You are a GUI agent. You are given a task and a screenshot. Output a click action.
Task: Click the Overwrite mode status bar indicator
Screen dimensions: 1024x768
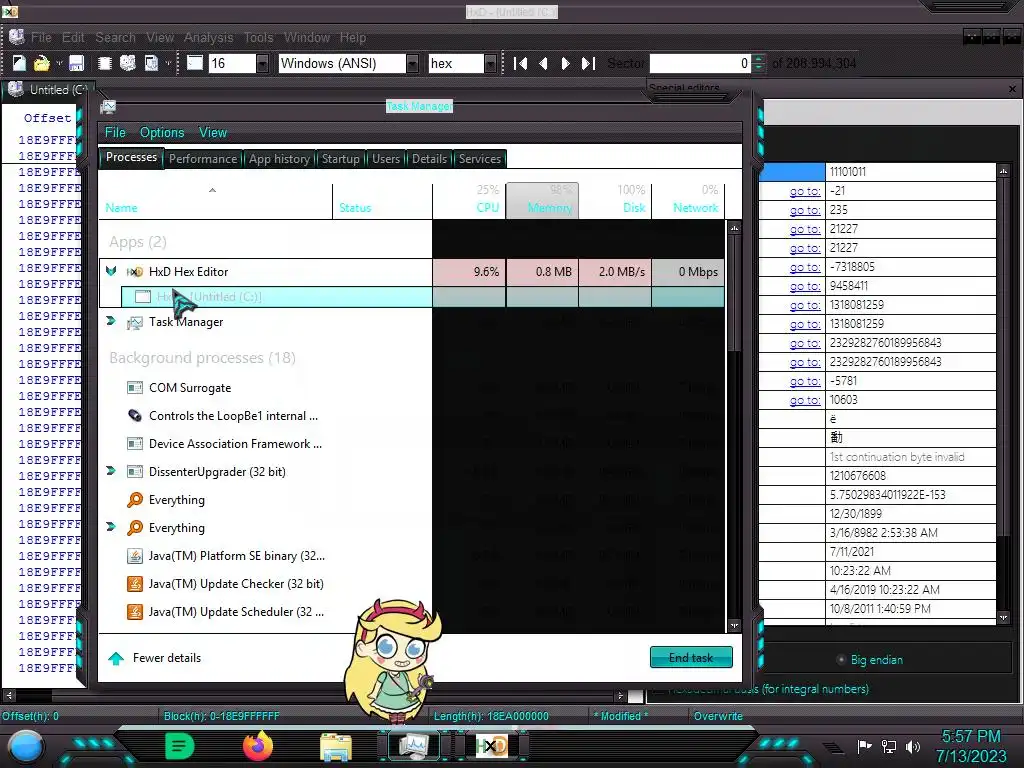coord(718,716)
